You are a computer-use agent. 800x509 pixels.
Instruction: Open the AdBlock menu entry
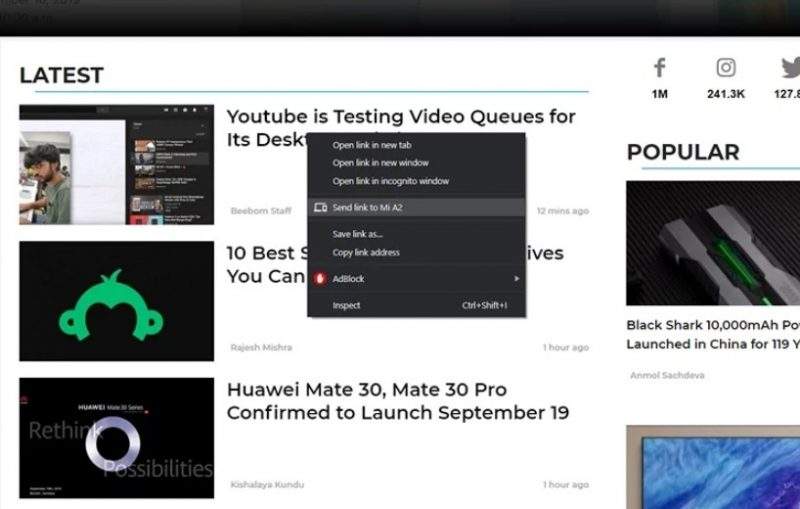(416, 278)
